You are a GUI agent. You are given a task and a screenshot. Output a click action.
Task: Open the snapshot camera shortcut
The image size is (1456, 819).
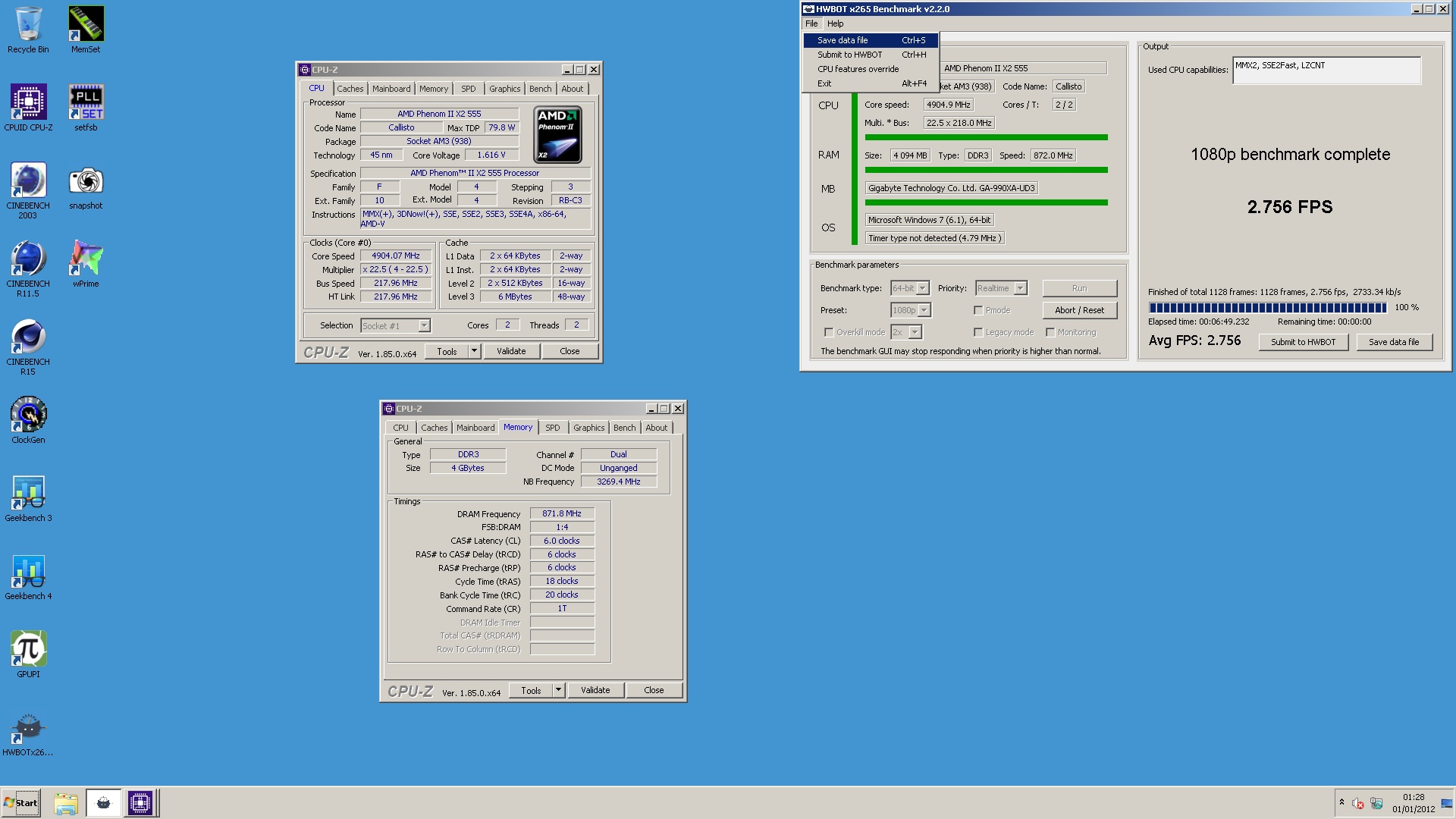(x=86, y=187)
